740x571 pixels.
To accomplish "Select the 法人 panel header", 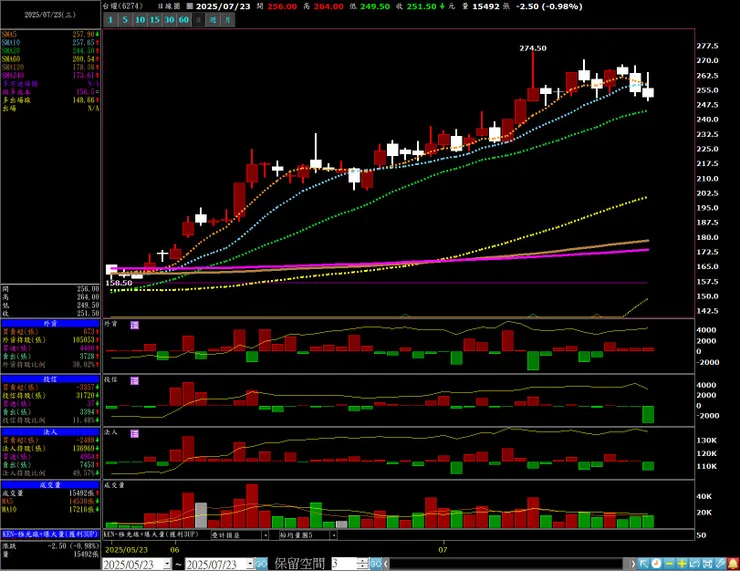I will 50,432.
